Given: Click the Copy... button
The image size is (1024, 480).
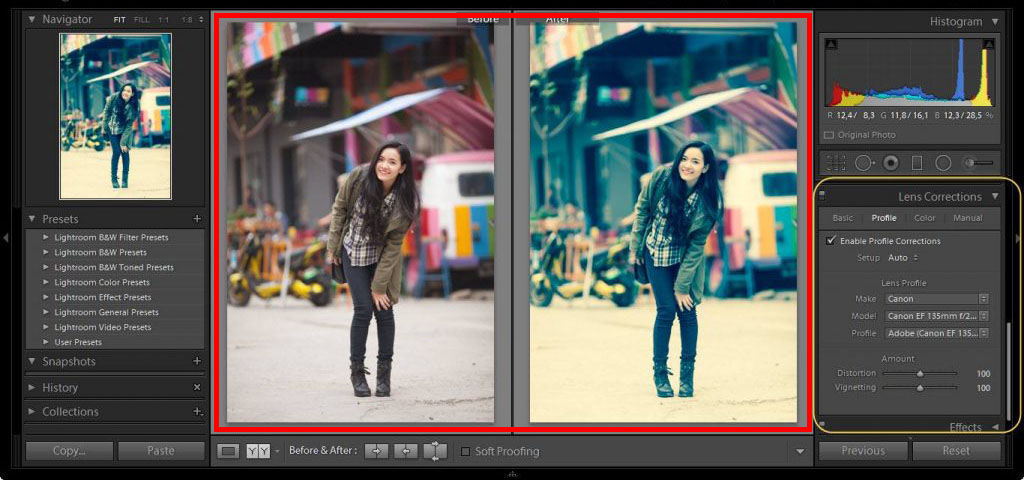Looking at the screenshot, I should (69, 451).
